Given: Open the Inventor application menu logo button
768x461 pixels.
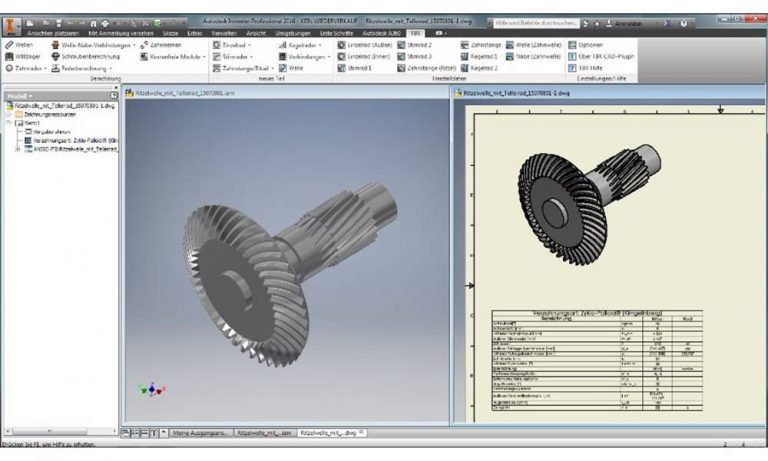Looking at the screenshot, I should pyautogui.click(x=11, y=25).
